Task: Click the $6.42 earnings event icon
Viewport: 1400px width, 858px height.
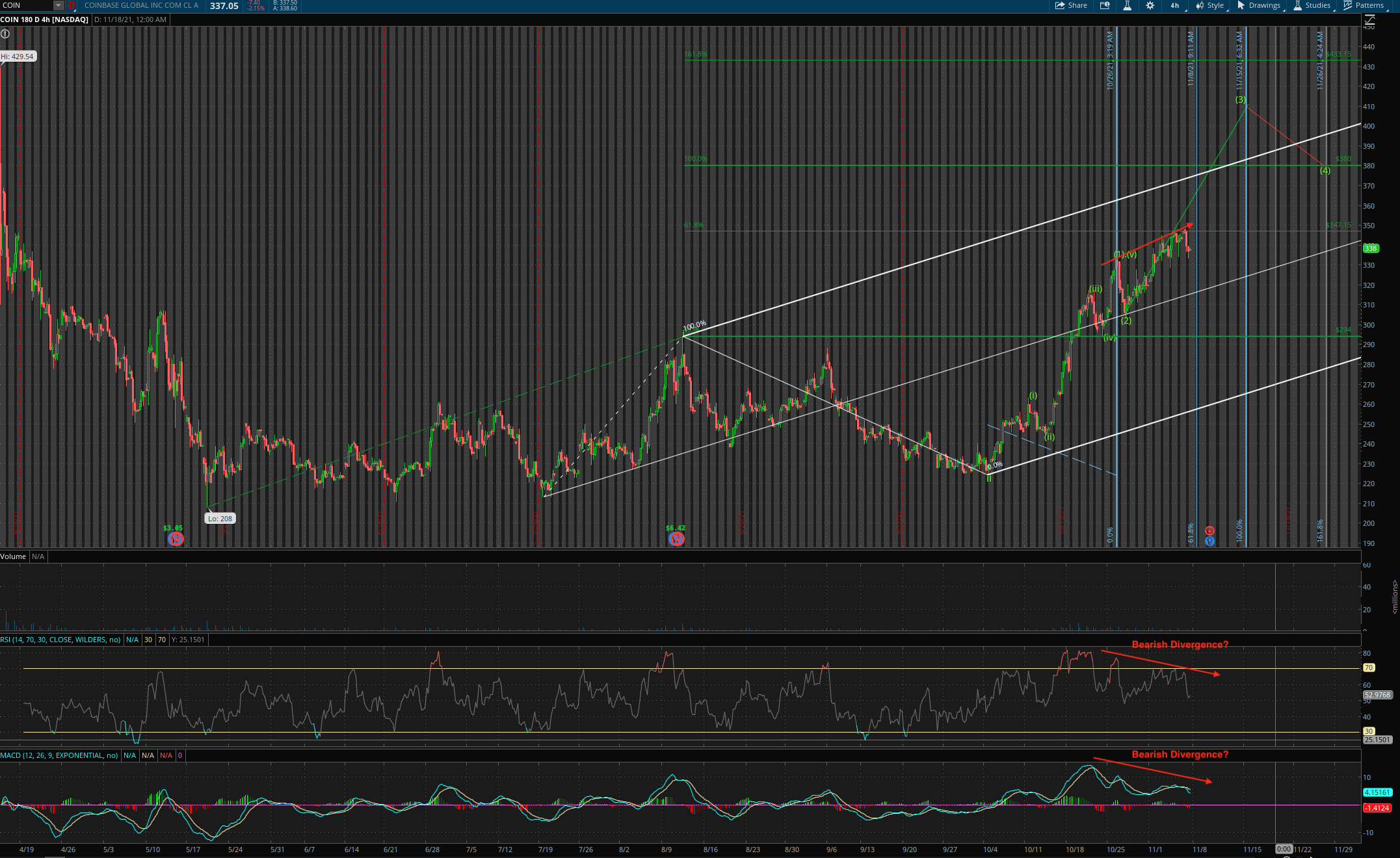Action: [676, 539]
